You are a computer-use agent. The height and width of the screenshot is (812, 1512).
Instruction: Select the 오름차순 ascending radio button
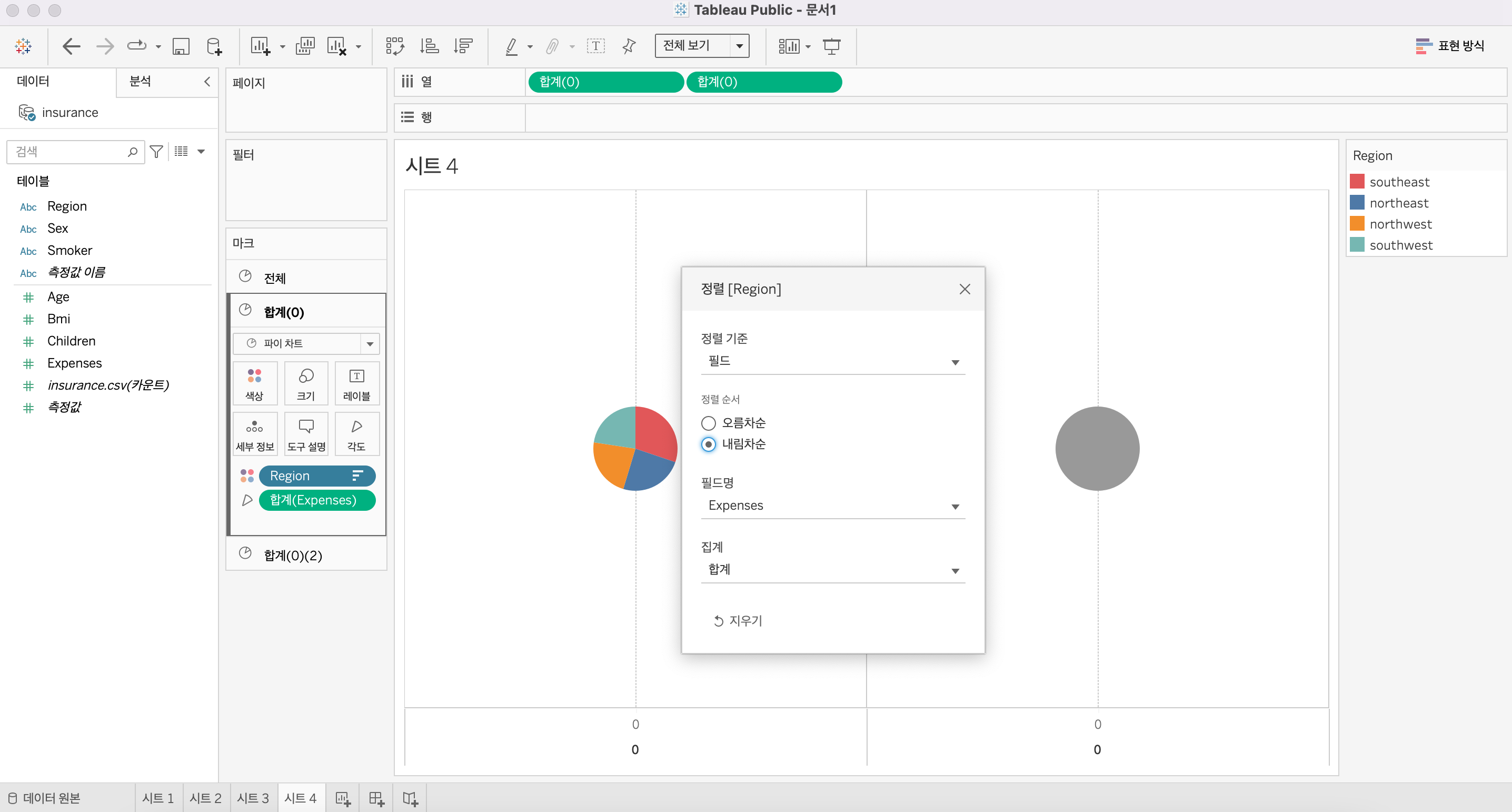coord(709,423)
